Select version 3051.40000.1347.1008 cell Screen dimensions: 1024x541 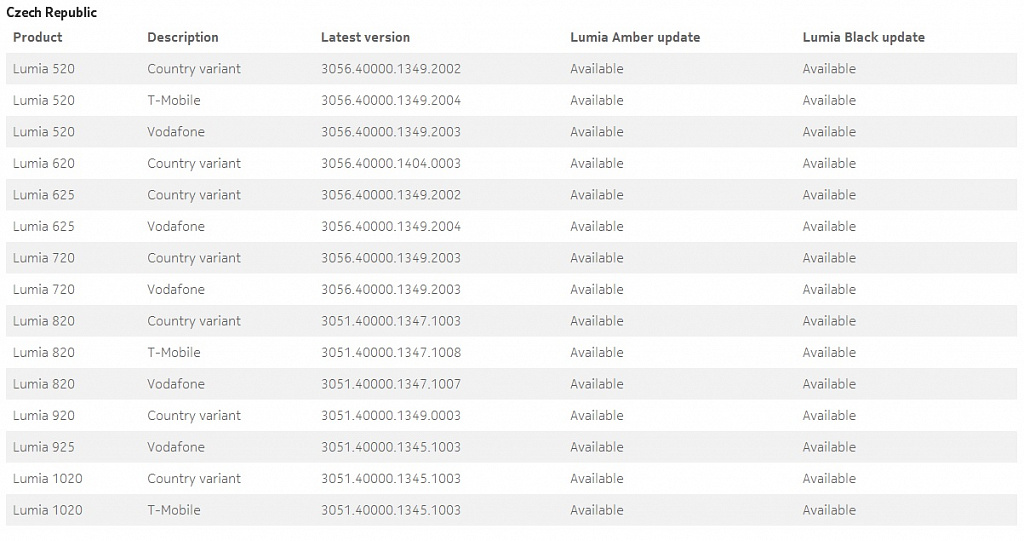point(391,352)
